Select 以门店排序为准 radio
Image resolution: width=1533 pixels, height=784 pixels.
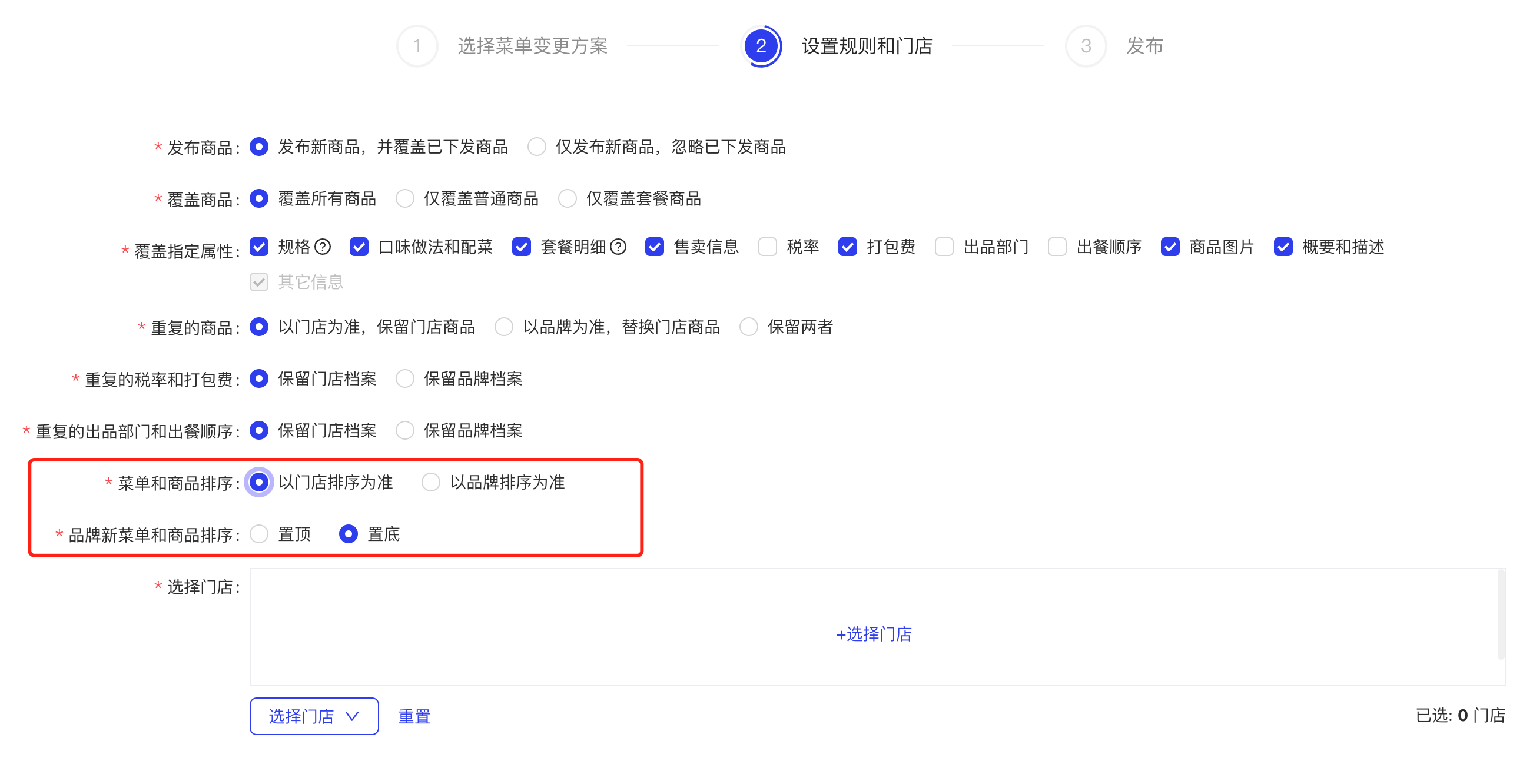point(259,482)
